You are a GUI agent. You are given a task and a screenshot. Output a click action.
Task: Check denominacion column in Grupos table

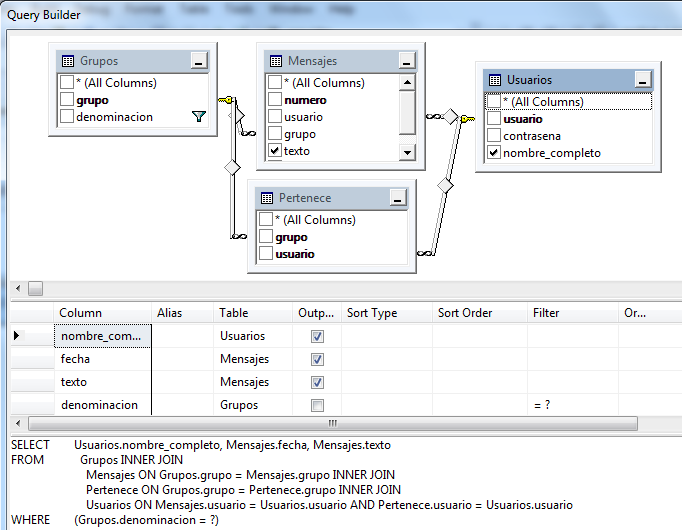coord(67,116)
